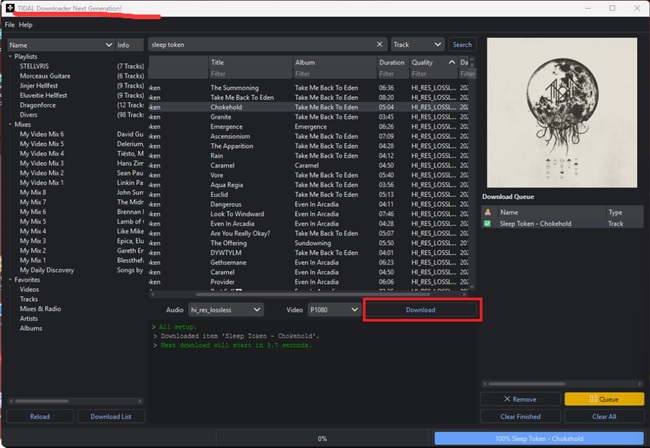The image size is (650, 448).
Task: Open Albums under Favorites
Action: tap(31, 328)
